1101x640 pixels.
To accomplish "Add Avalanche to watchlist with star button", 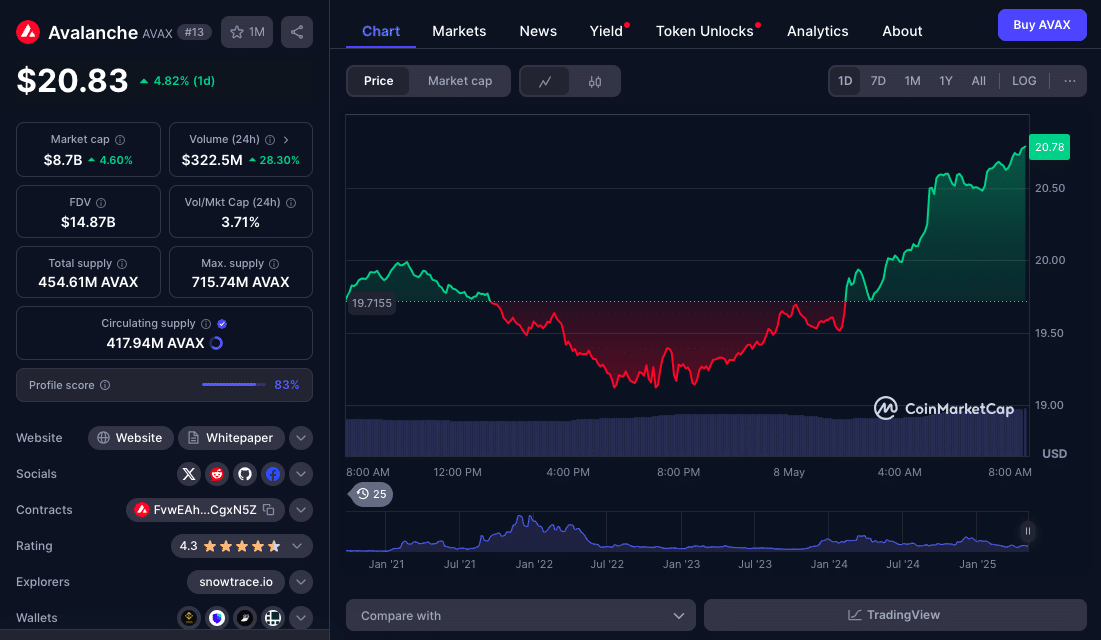I will click(247, 32).
